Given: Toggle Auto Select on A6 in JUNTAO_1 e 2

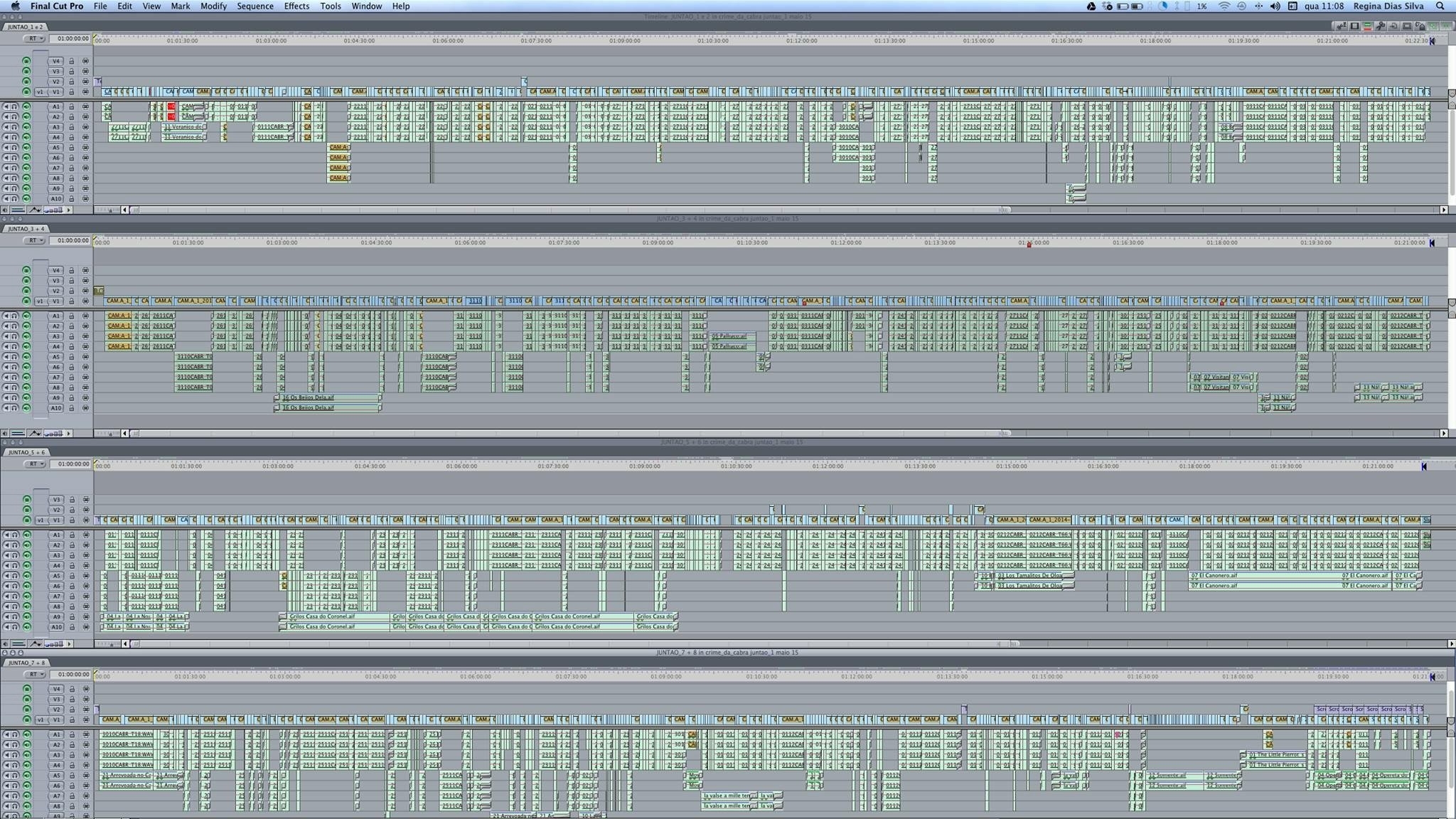Looking at the screenshot, I should 86,158.
